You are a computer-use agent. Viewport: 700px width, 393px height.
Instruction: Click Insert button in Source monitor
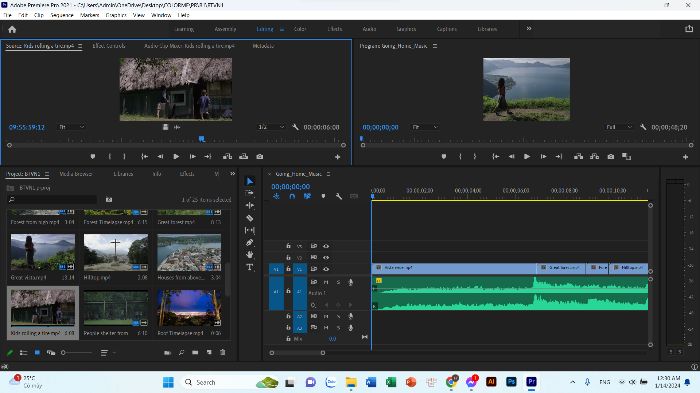[x=227, y=157]
